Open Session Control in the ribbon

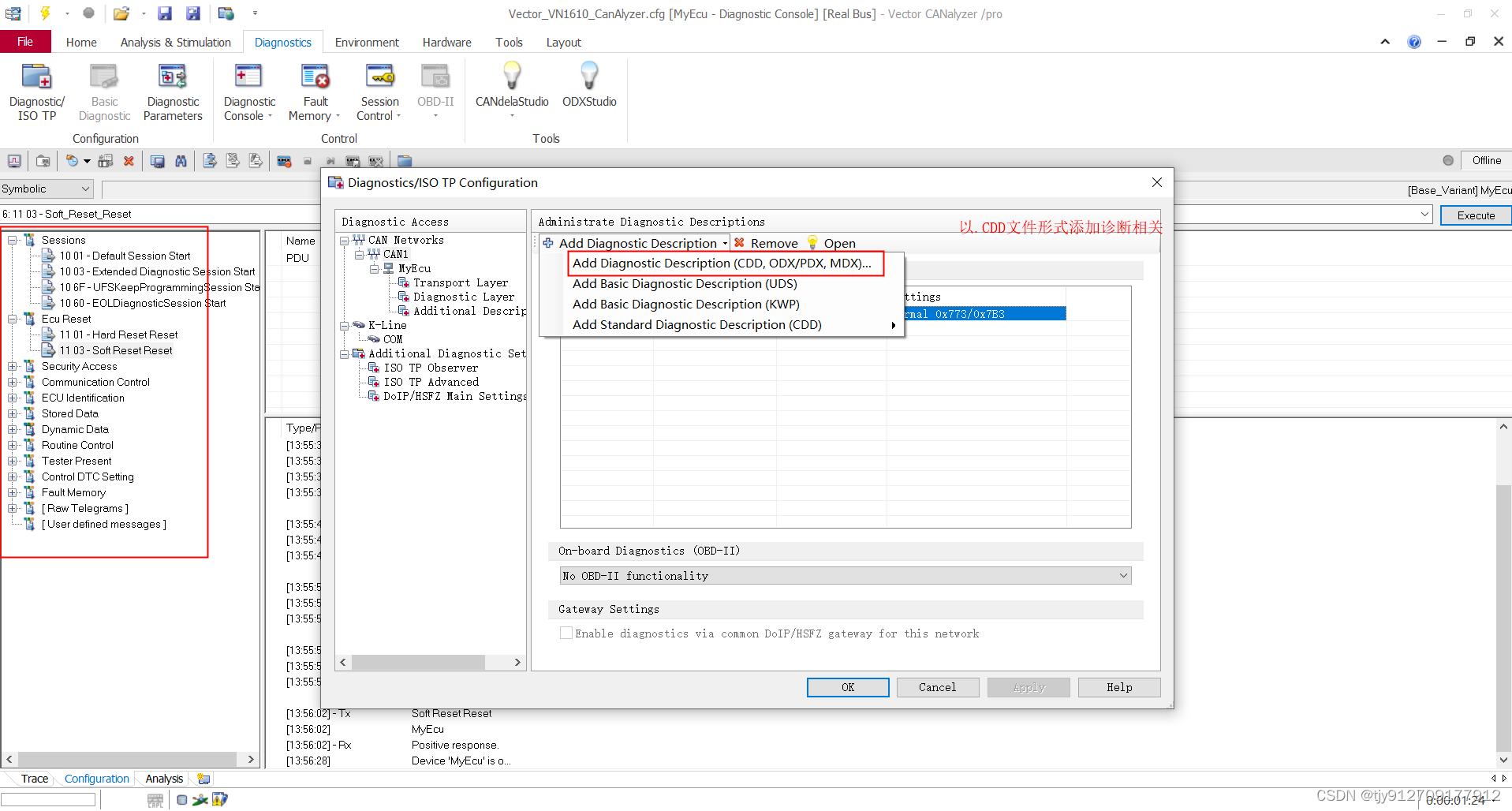[x=379, y=92]
